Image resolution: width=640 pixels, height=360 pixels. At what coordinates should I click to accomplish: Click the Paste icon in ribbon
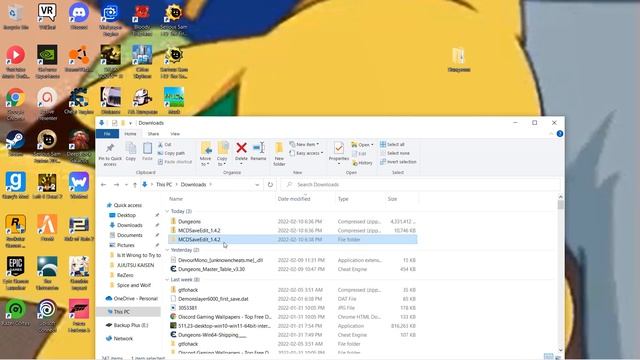coord(147,151)
